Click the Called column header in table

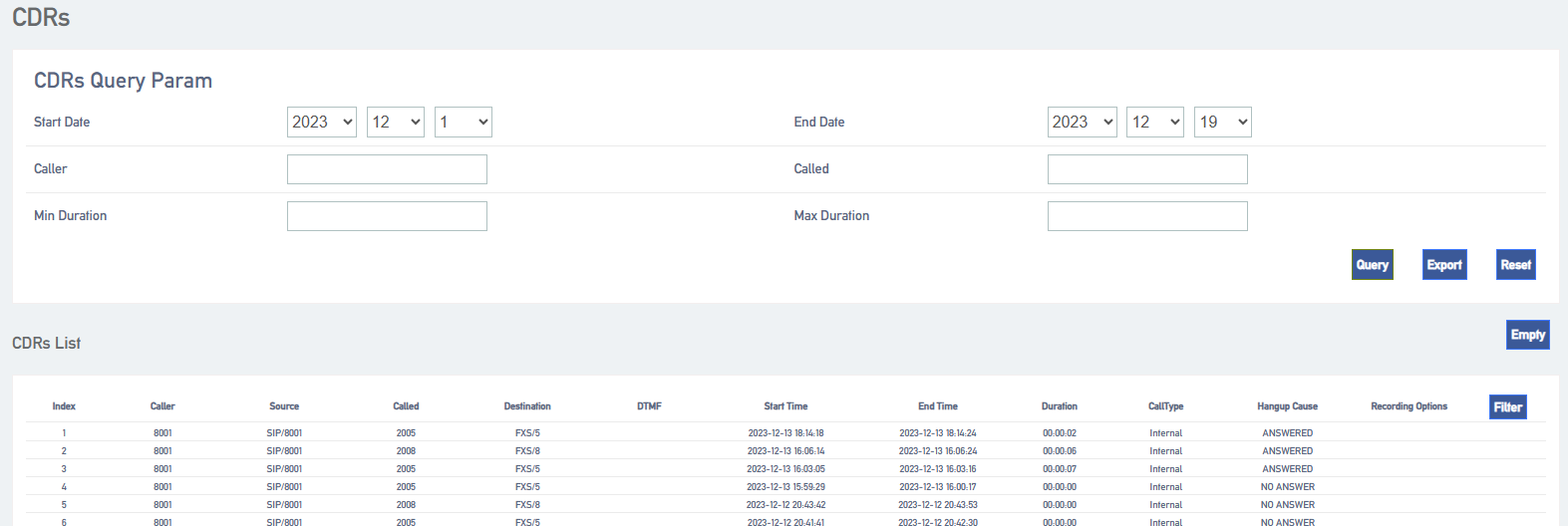pos(406,406)
